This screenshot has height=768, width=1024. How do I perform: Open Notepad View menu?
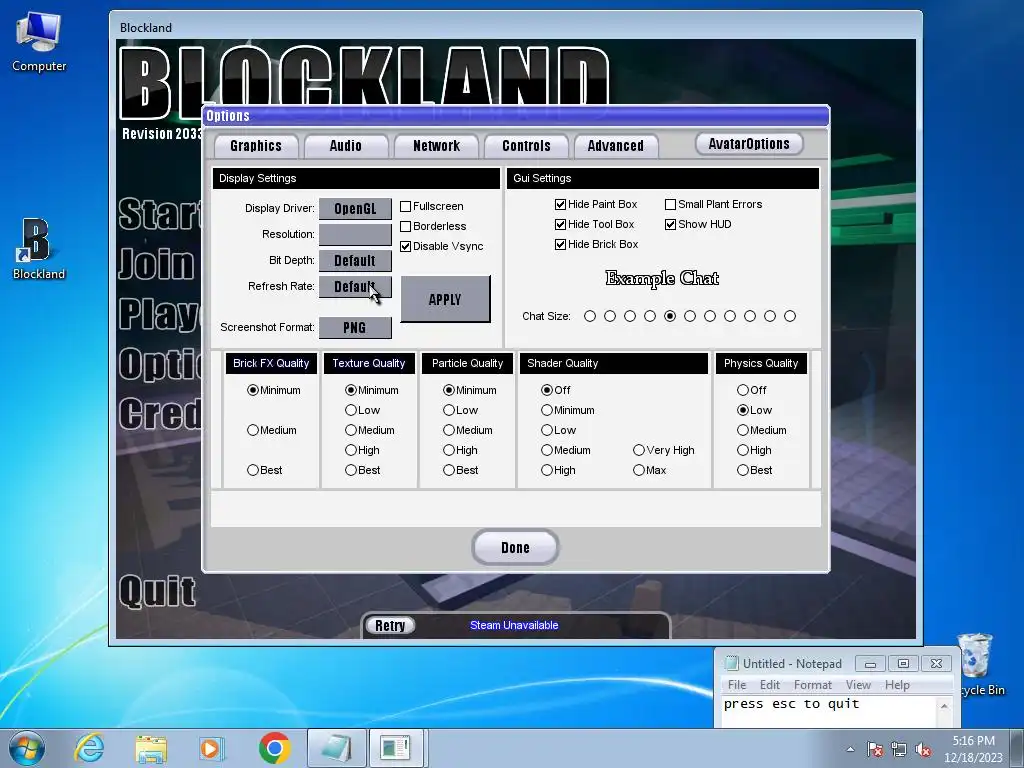tap(858, 684)
